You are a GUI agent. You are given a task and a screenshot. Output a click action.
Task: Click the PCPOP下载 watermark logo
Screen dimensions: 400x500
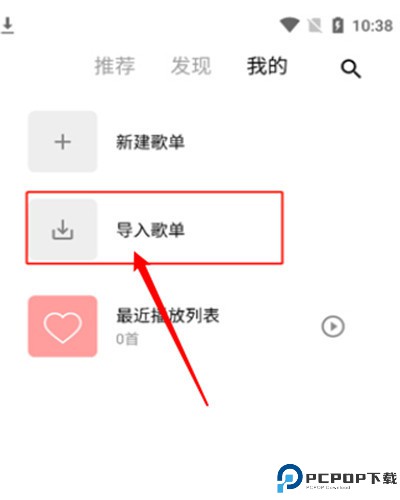pyautogui.click(x=337, y=478)
